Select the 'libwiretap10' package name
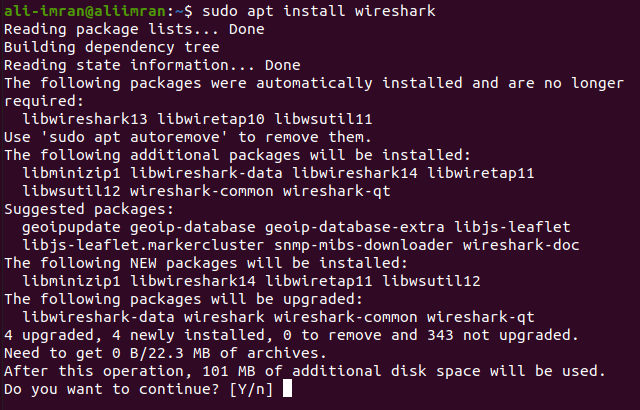Screen dimensions: 640x410 tap(211, 119)
